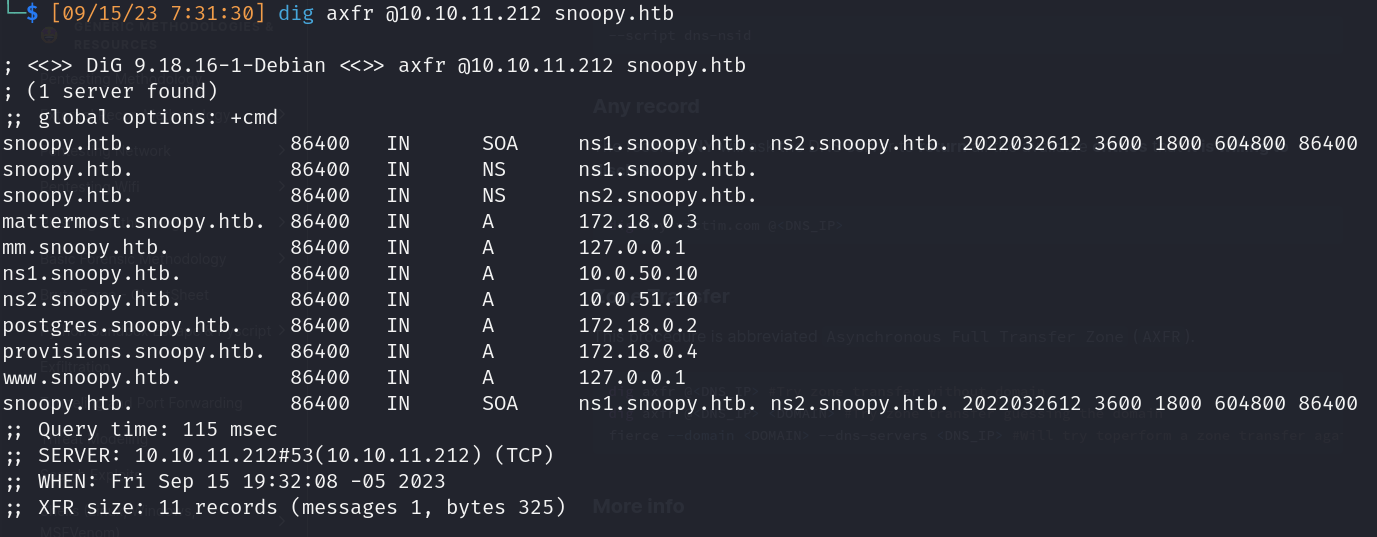The height and width of the screenshot is (537, 1377).
Task: Click the timestamp in the shell prompt
Action: pyautogui.click(x=167, y=14)
